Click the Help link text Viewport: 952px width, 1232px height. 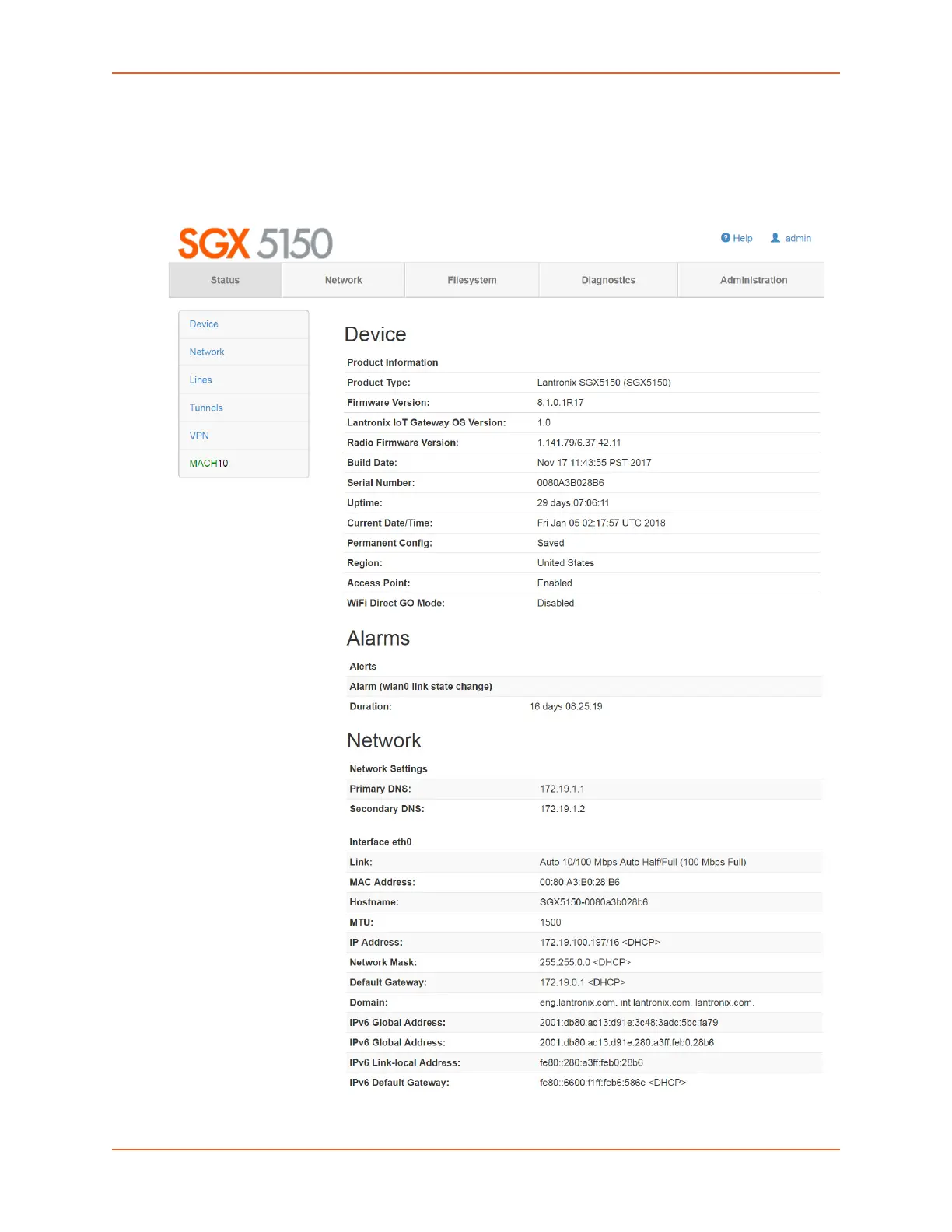(x=743, y=239)
